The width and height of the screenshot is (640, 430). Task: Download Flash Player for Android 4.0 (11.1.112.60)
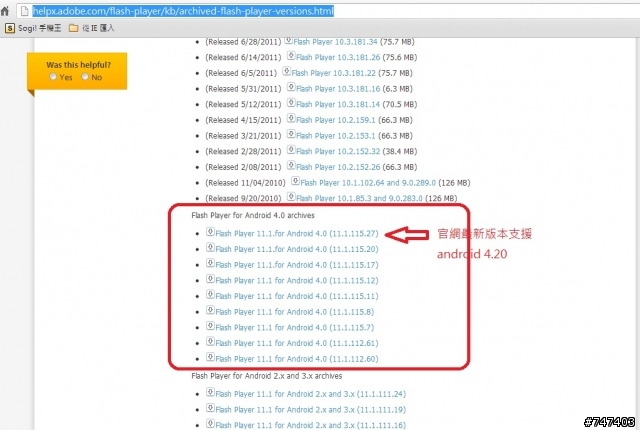[x=297, y=359]
